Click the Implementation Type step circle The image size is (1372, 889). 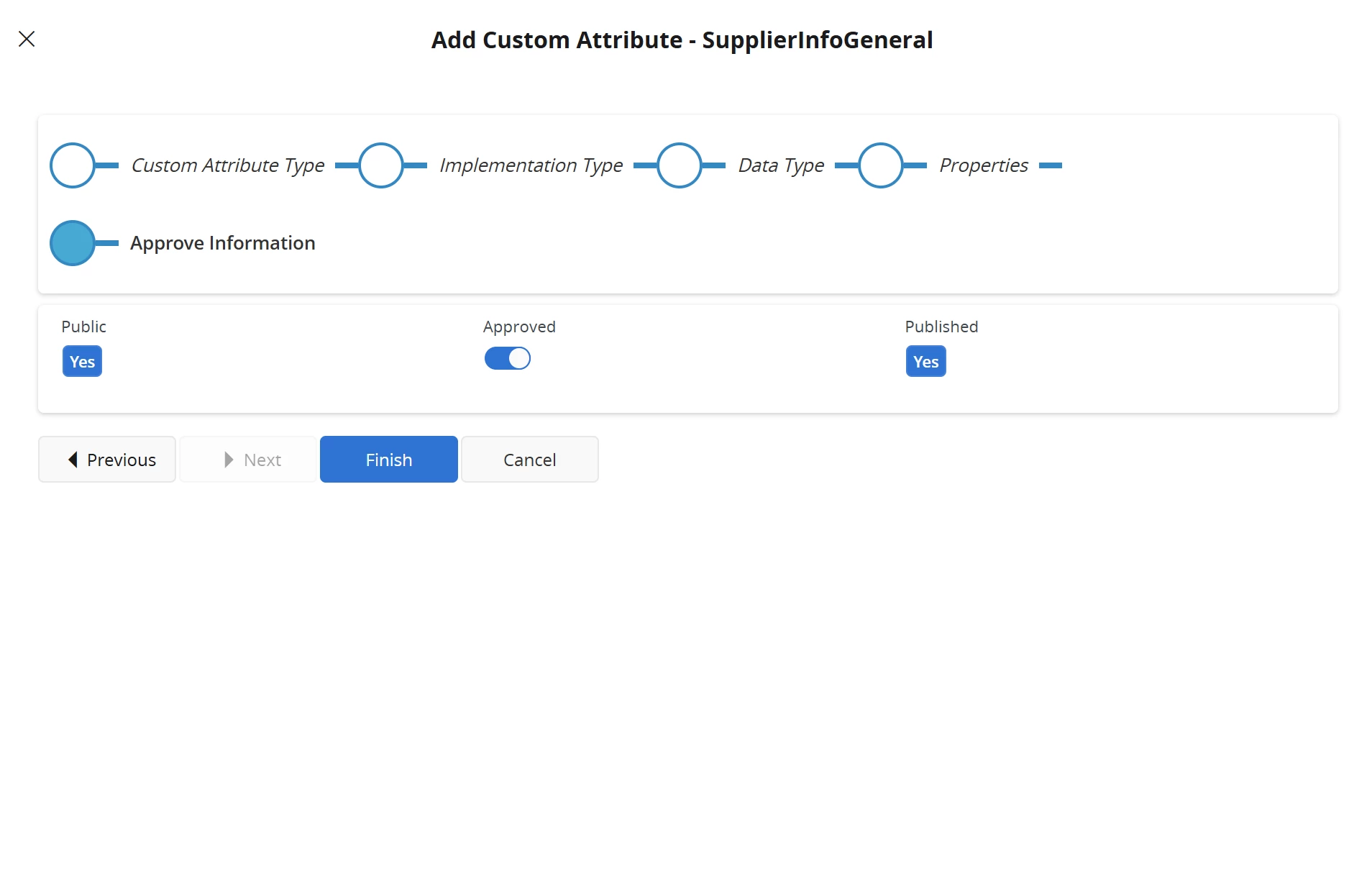381,165
